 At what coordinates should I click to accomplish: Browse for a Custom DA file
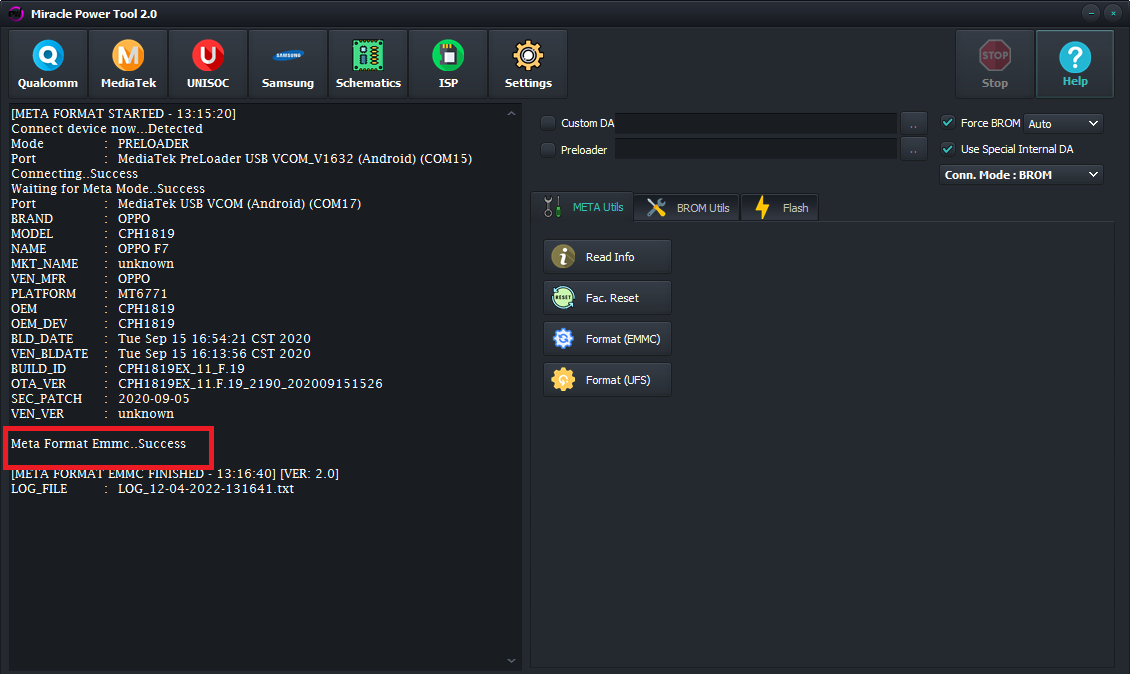click(914, 123)
